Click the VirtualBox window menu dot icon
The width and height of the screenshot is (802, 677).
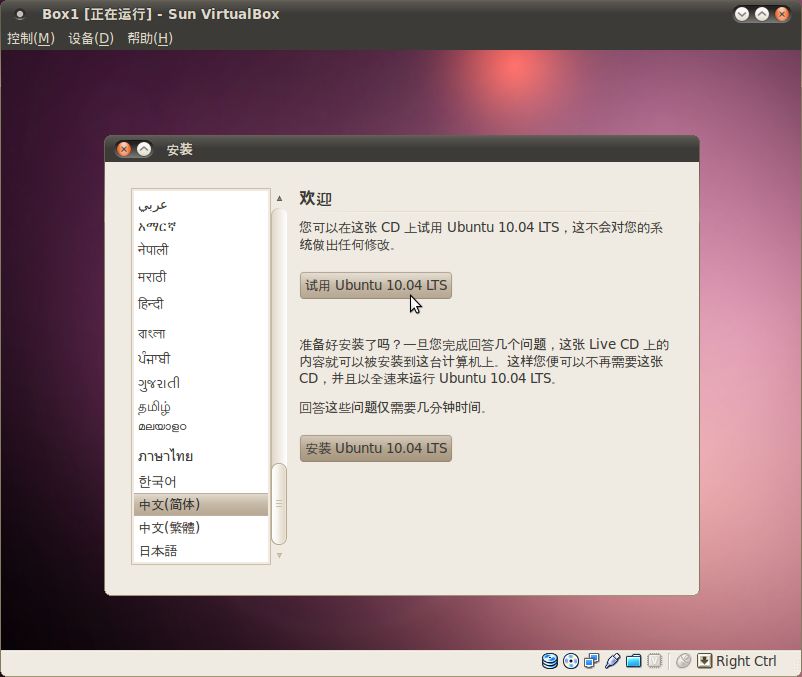tap(20, 14)
